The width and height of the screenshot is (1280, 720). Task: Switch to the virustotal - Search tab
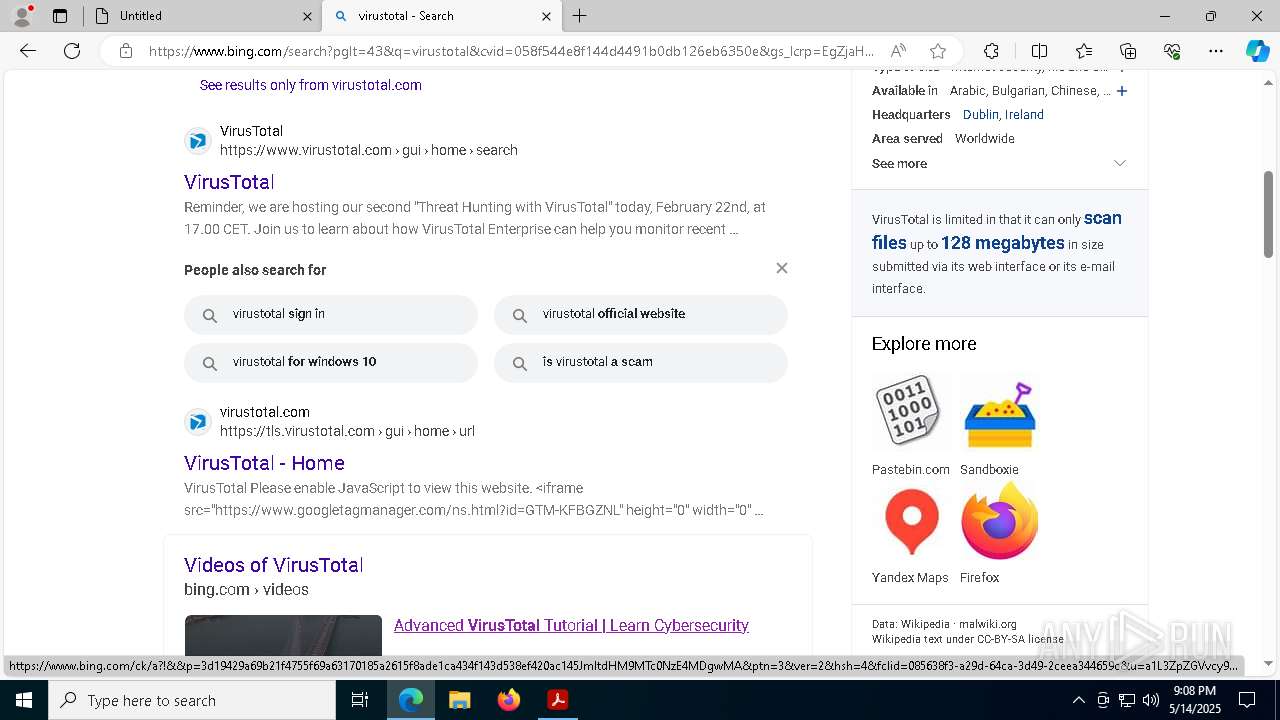pyautogui.click(x=442, y=16)
